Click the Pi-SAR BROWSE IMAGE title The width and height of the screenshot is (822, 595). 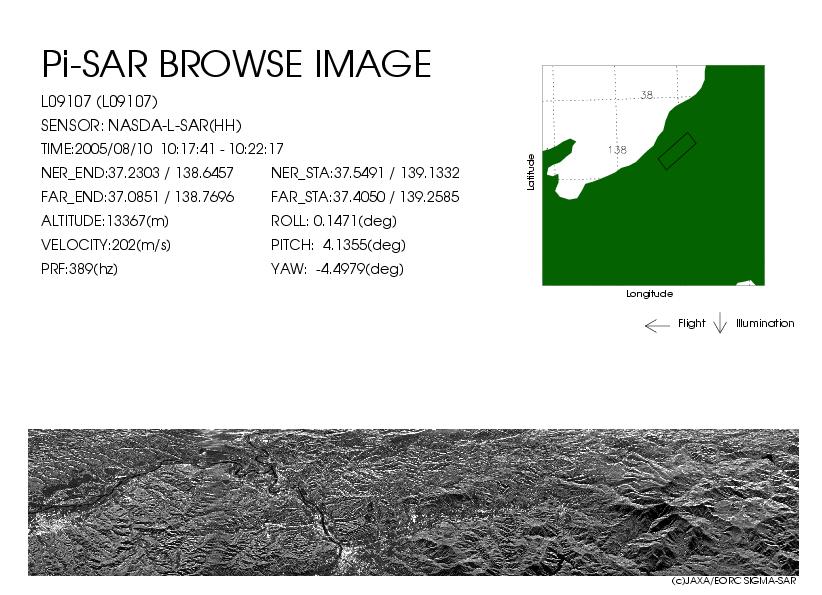(x=236, y=64)
